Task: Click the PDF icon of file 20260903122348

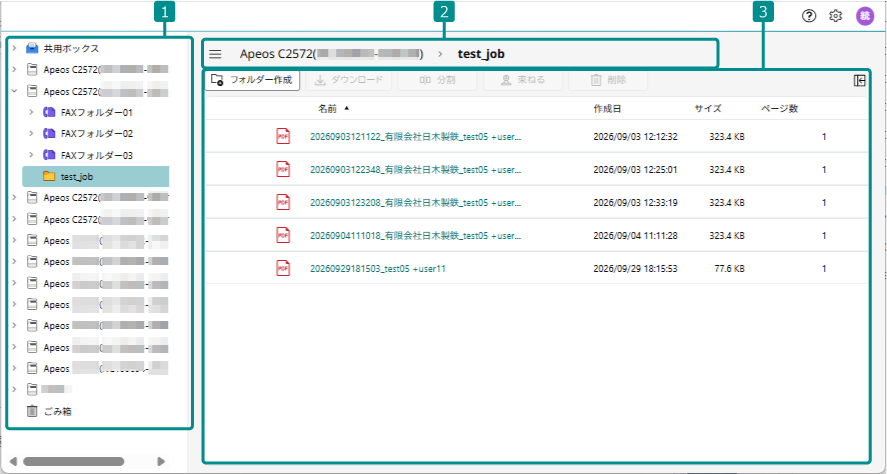Action: 283,169
